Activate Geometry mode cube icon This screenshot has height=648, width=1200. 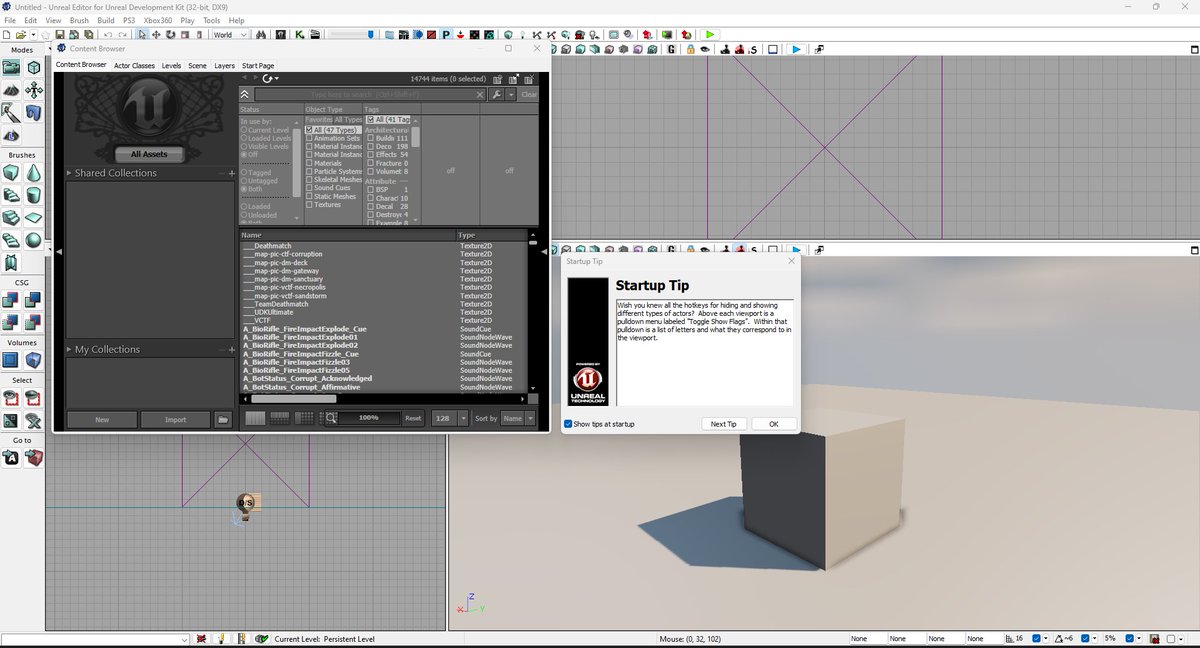pyautogui.click(x=33, y=67)
